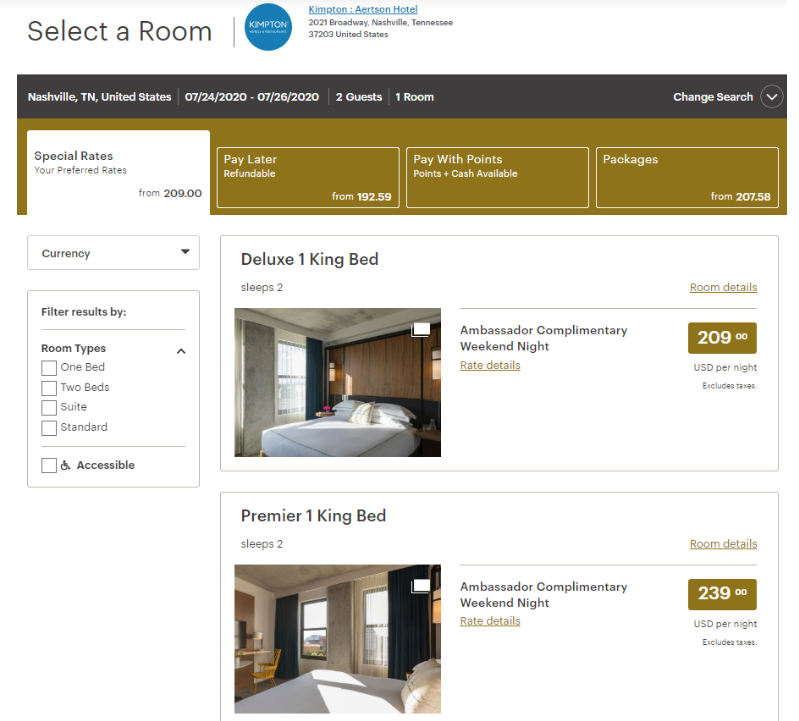
Task: Click the Deluxe 1 King Bed heading
Action: [x=309, y=259]
